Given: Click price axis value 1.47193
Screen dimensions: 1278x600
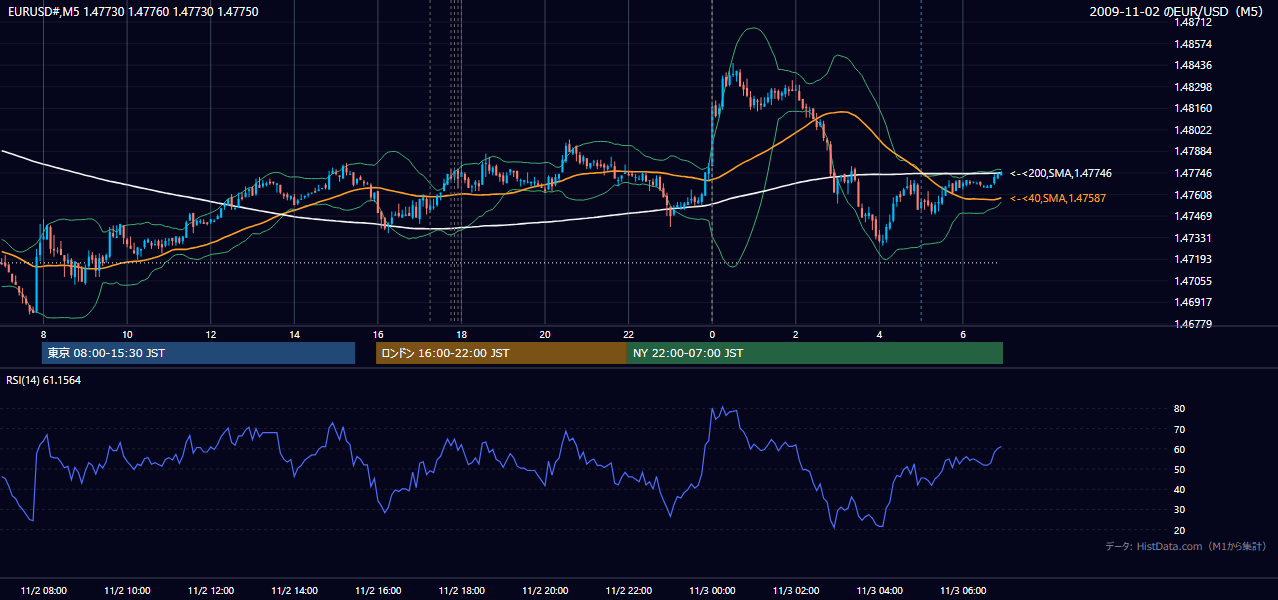Looking at the screenshot, I should click(x=1193, y=259).
